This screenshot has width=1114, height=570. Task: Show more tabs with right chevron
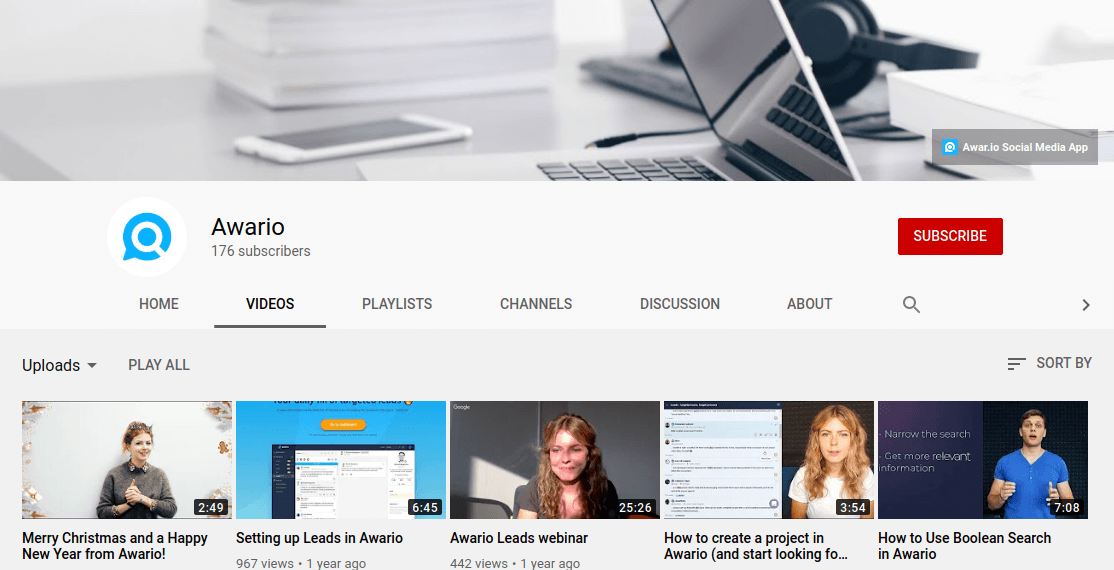pyautogui.click(x=1086, y=305)
